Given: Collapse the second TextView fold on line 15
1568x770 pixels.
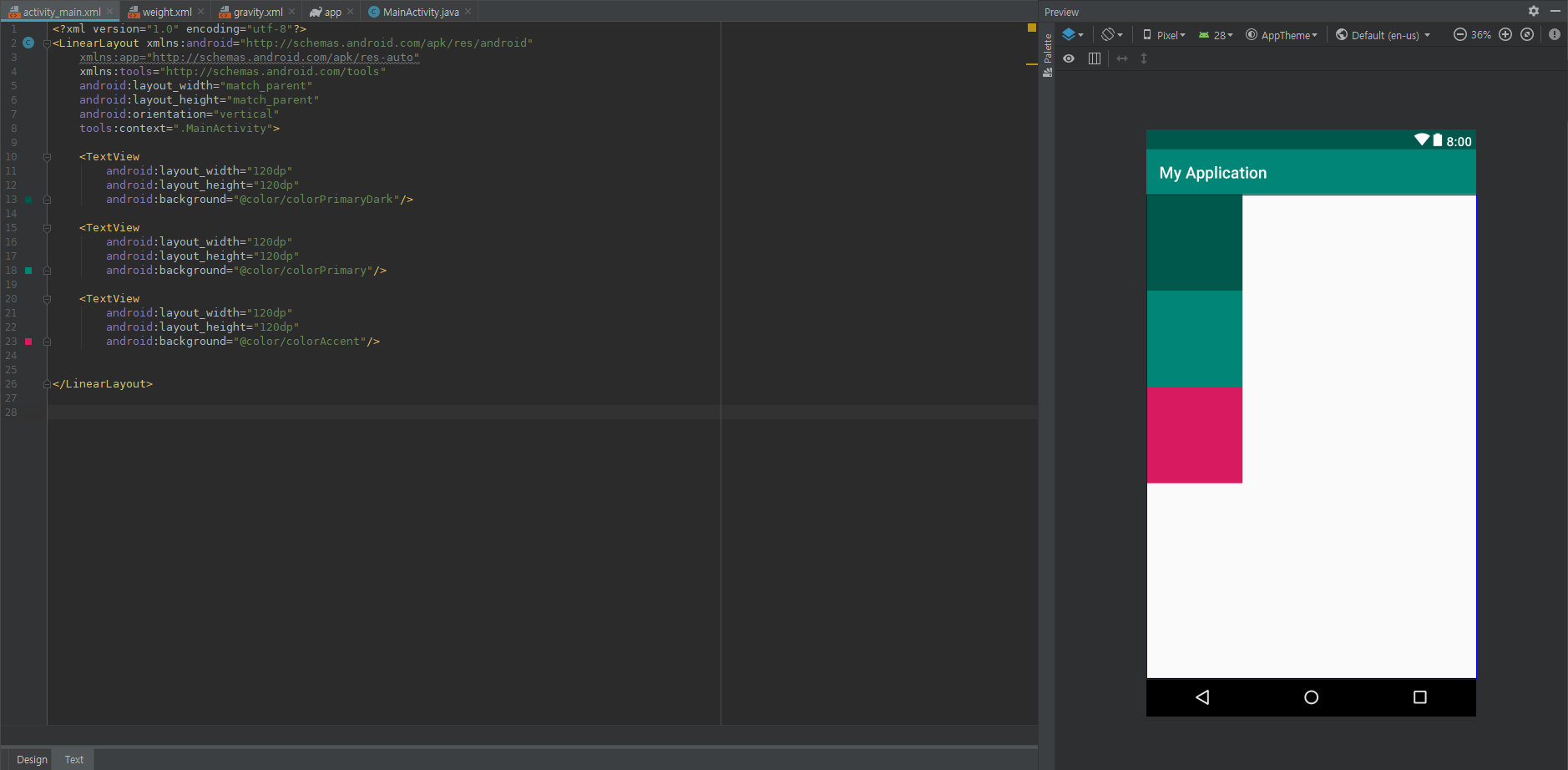Looking at the screenshot, I should [47, 228].
